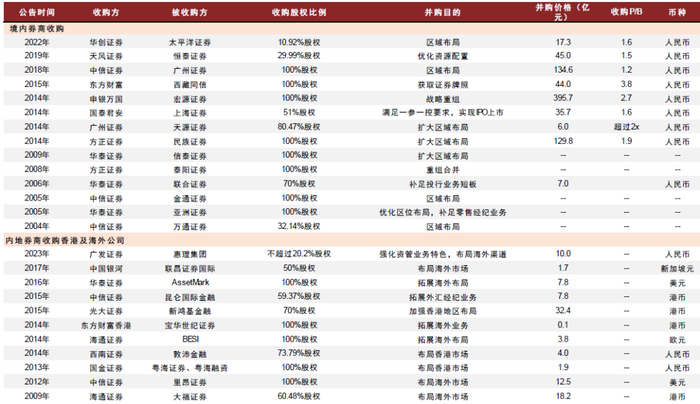This screenshot has width=700, height=404.
Task: Click the 补足投行业务短板 purpose cell
Action: point(442,184)
